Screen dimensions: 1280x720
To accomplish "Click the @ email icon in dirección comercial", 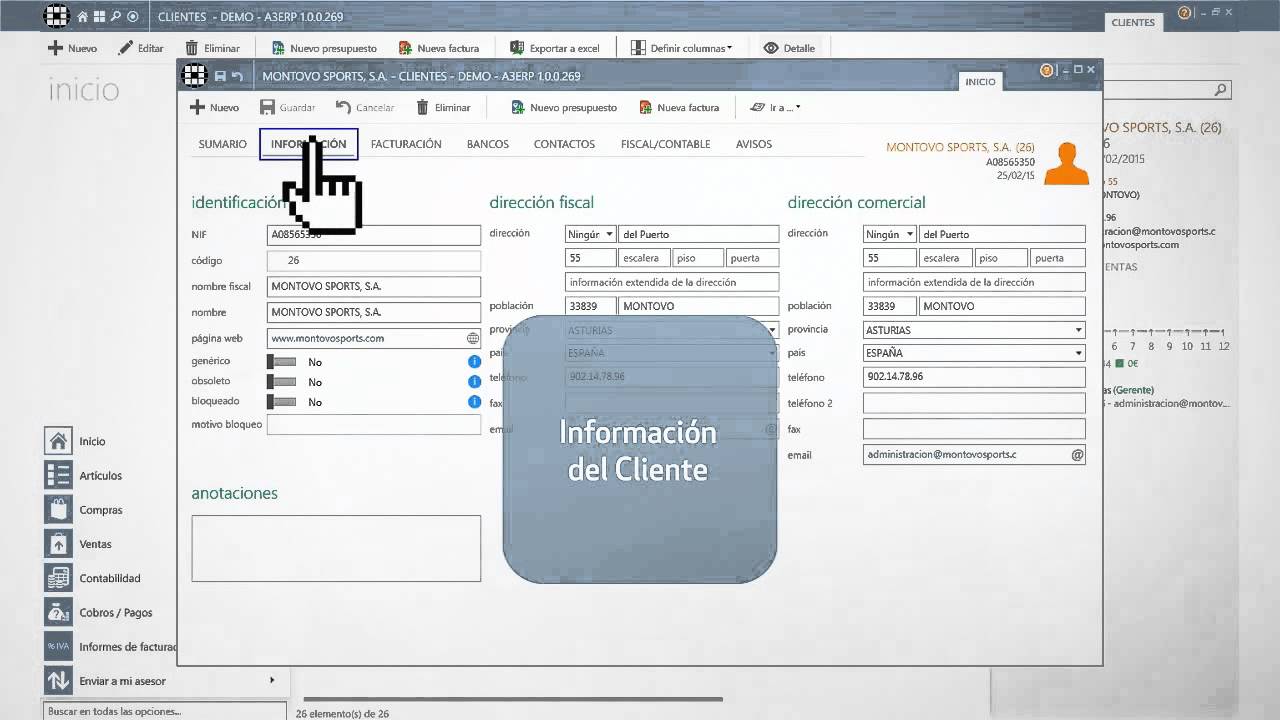I will coord(1077,454).
